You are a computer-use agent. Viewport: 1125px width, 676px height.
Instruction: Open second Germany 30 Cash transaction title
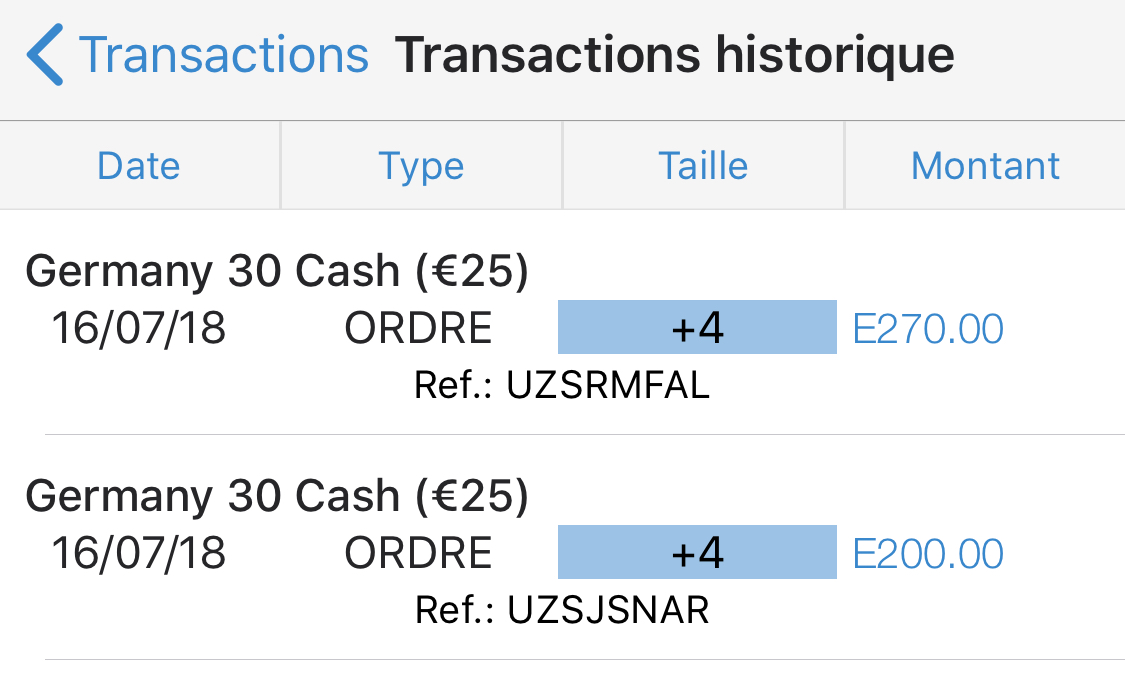277,497
